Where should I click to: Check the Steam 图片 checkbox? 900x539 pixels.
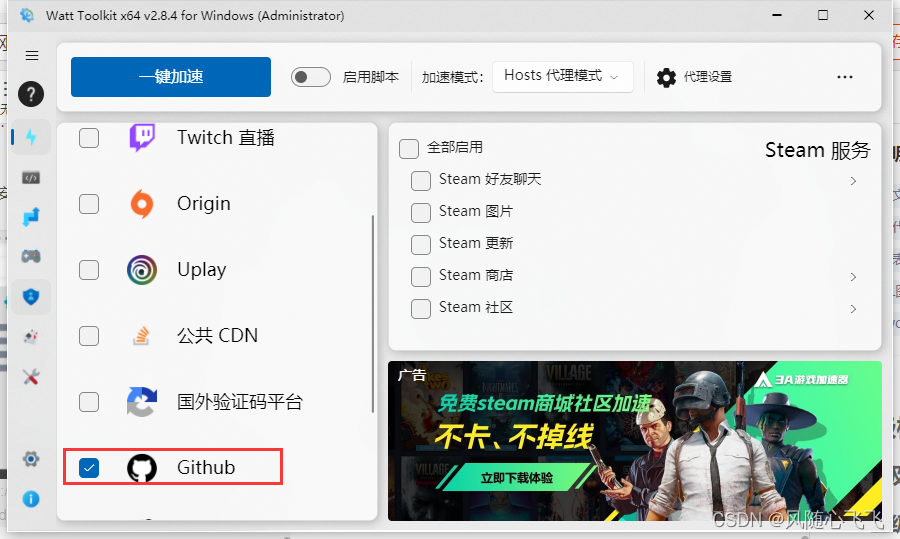(421, 213)
